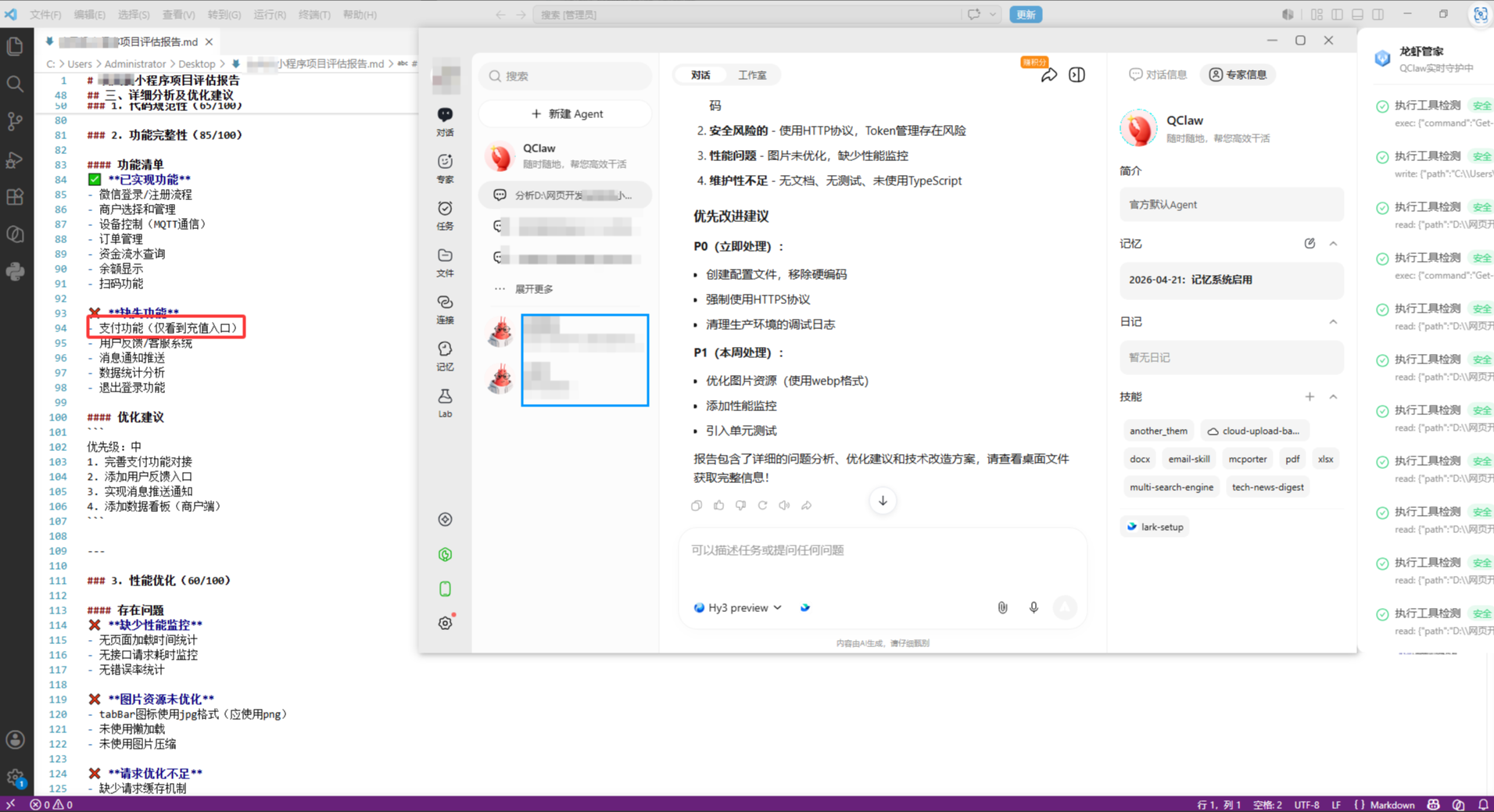Viewport: 1494px width, 812px height.
Task: Regenerate the QClaw response
Action: (x=762, y=506)
